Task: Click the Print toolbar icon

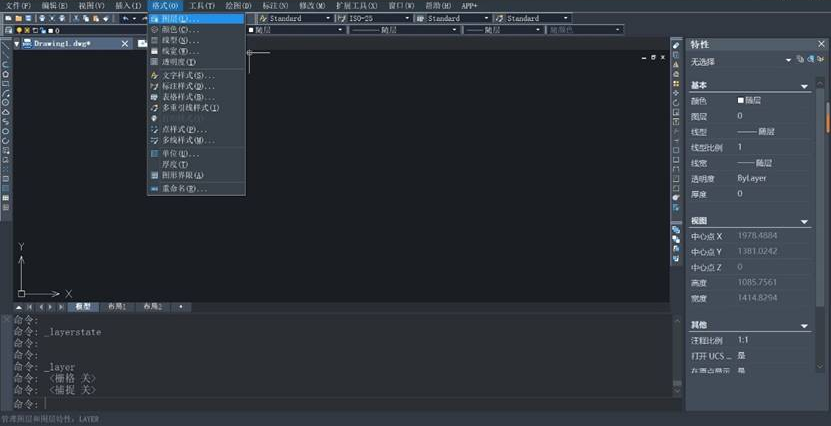Action: (x=42, y=19)
